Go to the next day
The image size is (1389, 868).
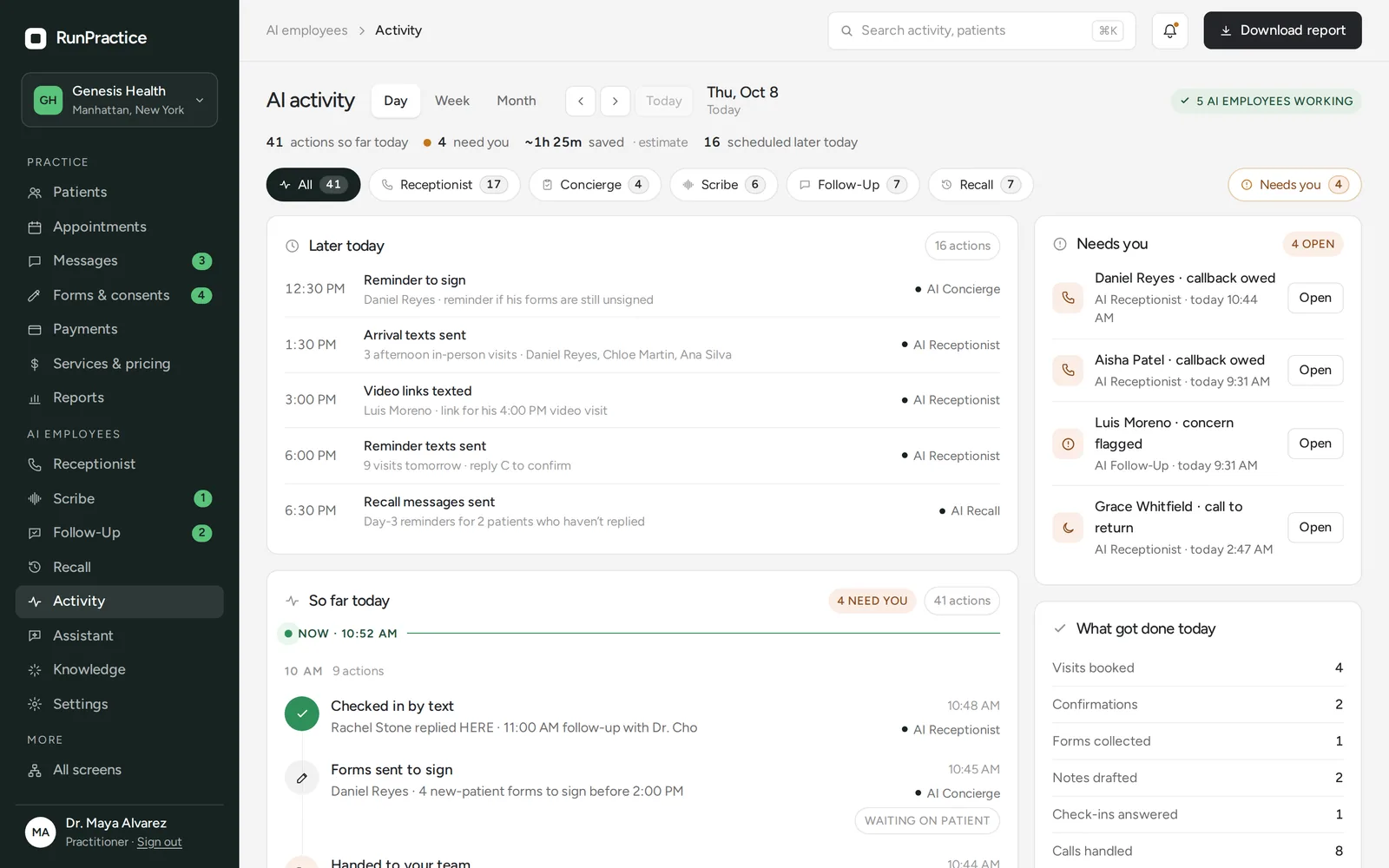tap(616, 101)
